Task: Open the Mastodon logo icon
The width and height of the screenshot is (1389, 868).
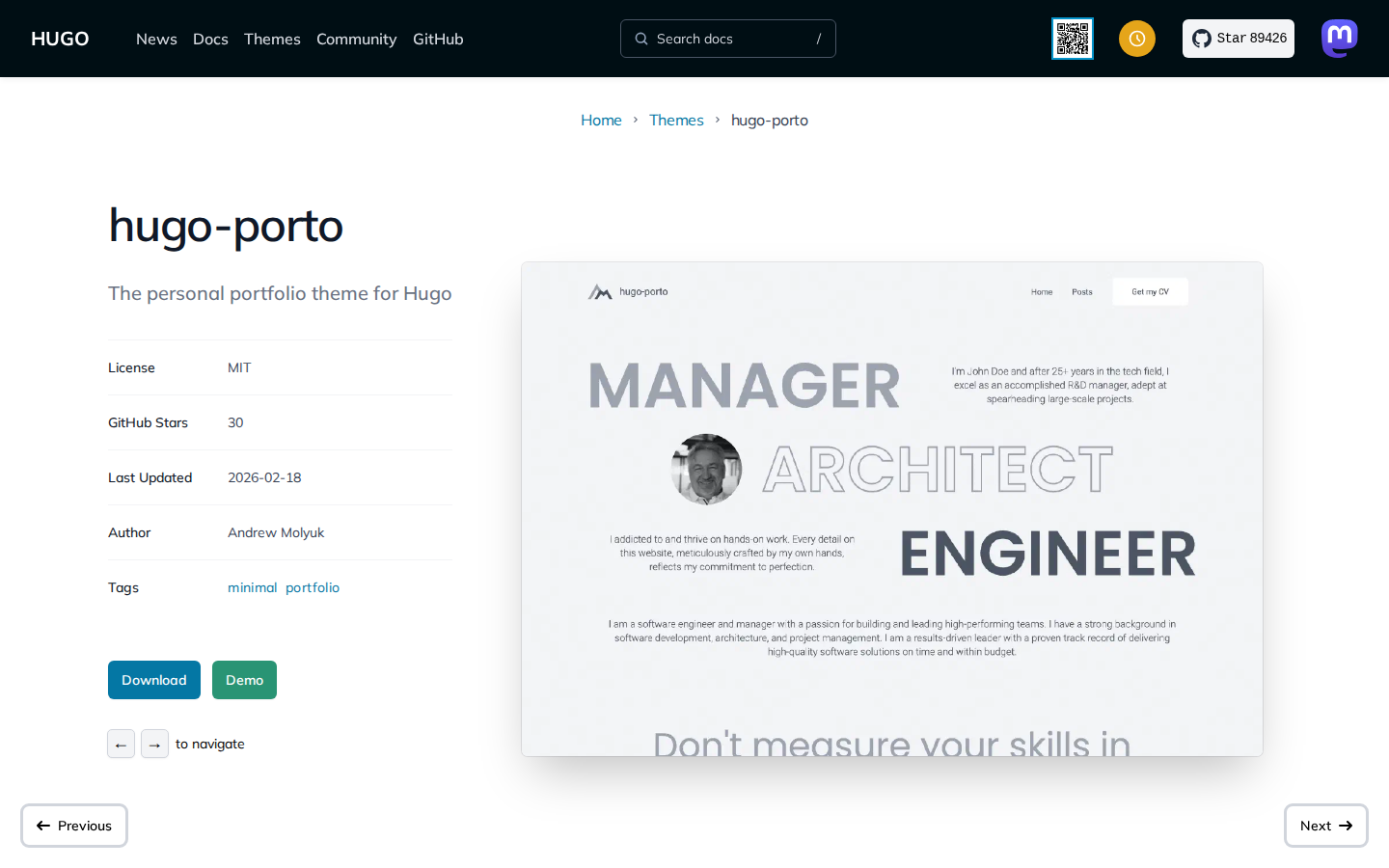Action: tap(1340, 39)
